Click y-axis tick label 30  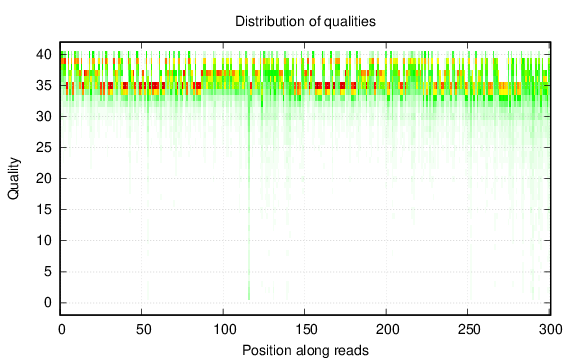[x=44, y=116]
